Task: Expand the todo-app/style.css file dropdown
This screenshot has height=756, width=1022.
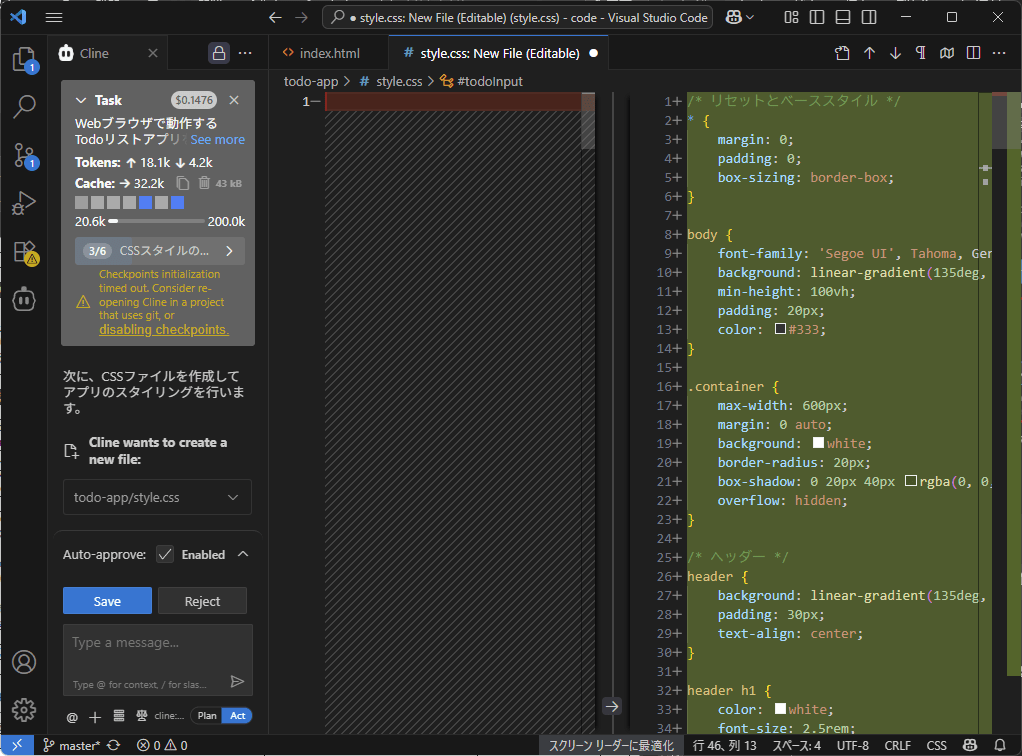Action: click(233, 497)
